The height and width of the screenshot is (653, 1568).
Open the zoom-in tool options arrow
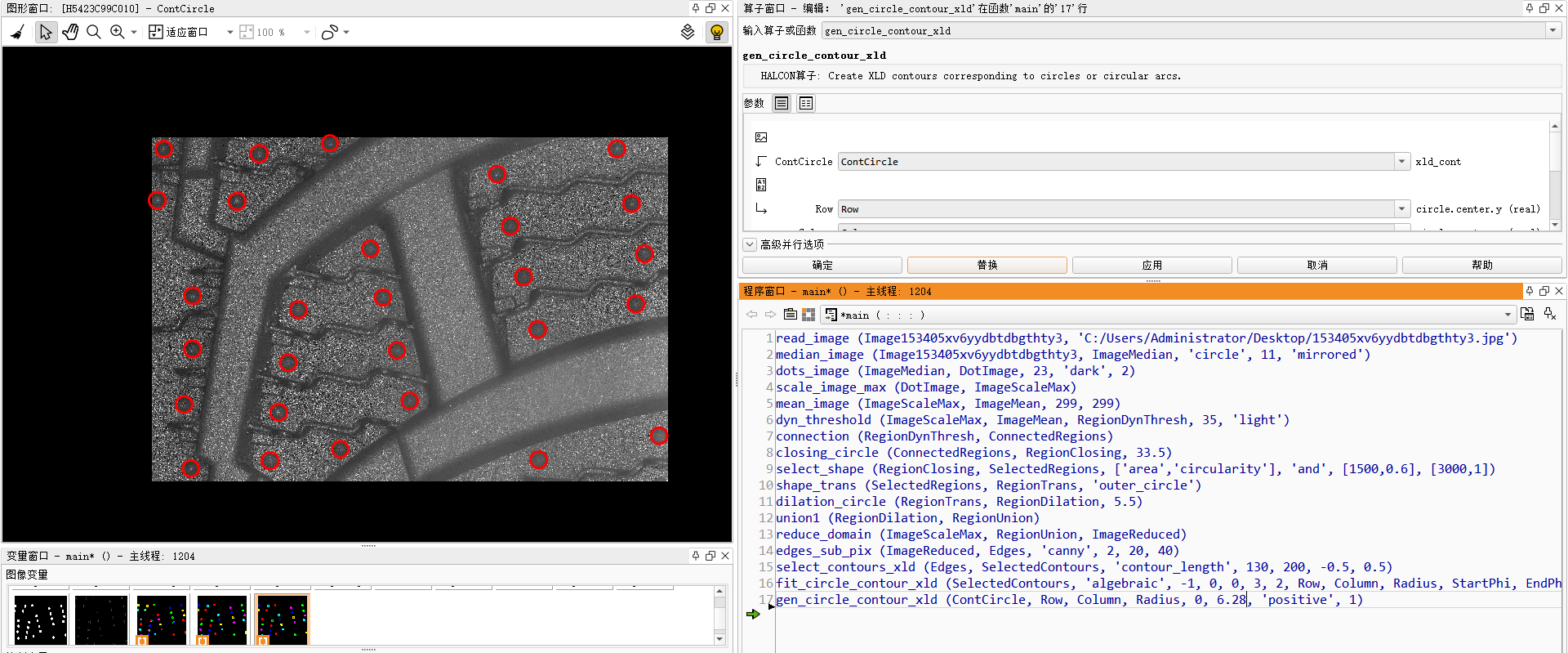134,33
